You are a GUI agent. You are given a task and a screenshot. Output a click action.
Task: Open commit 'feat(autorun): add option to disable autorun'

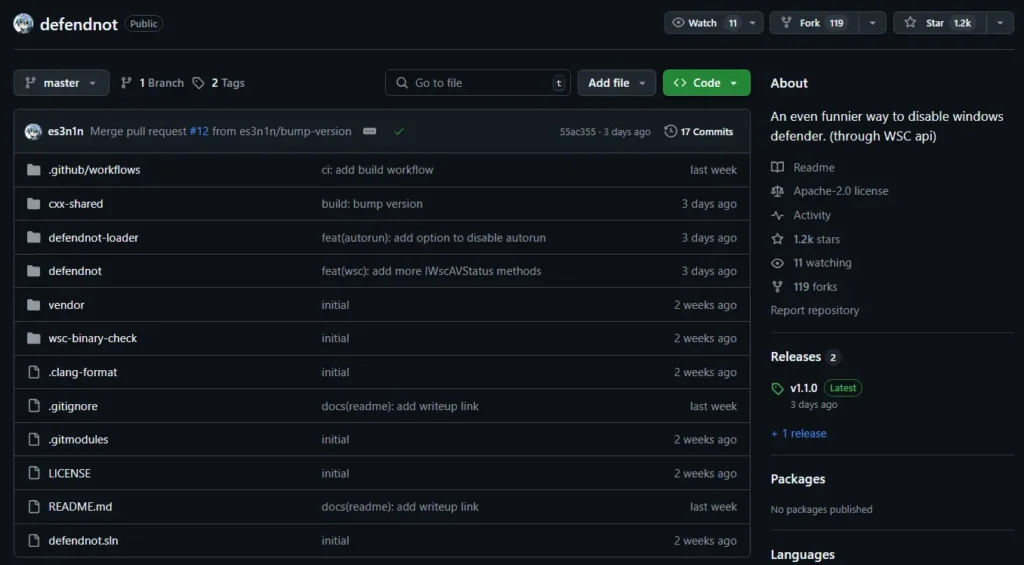tap(434, 238)
